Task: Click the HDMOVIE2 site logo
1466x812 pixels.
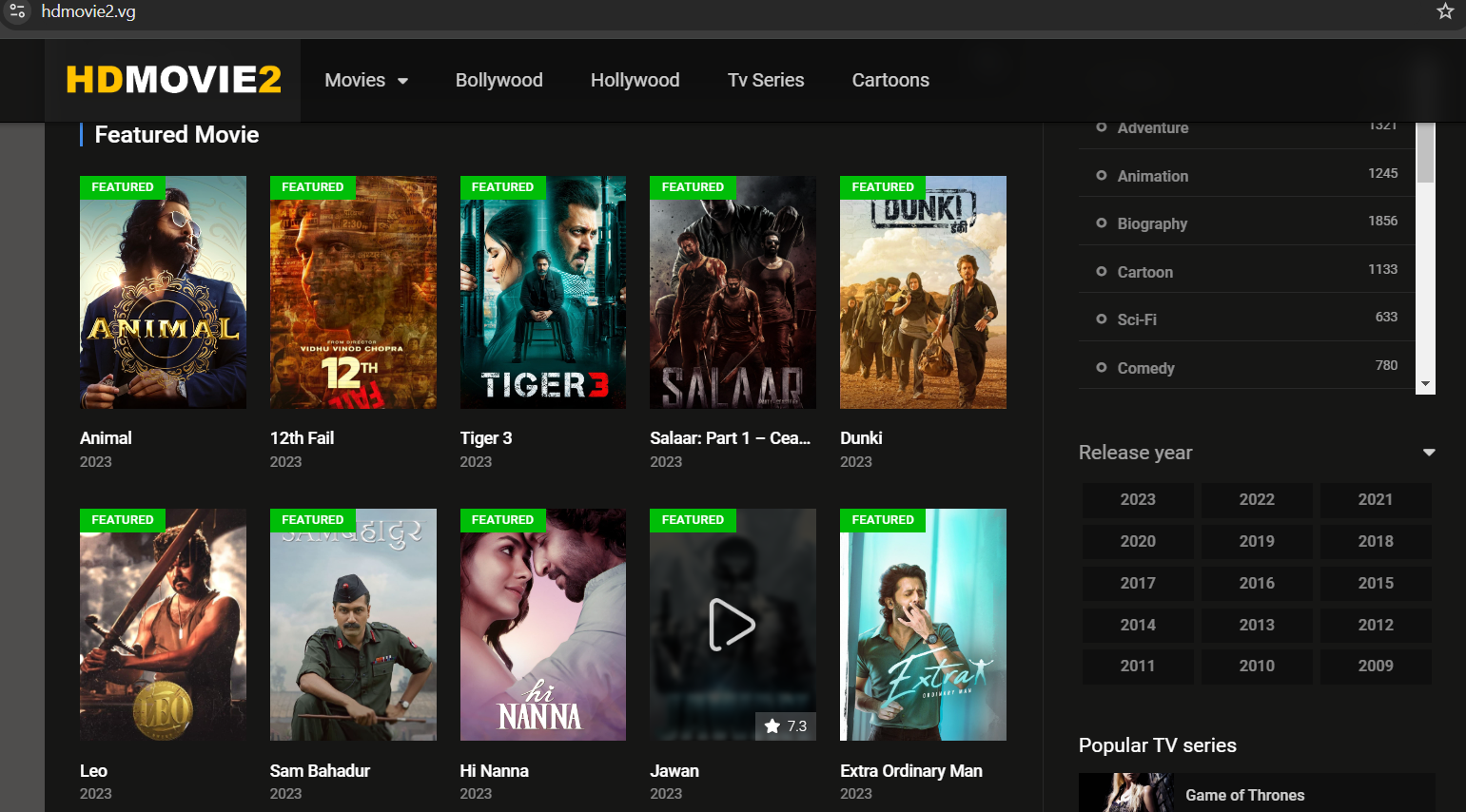Action: pyautogui.click(x=173, y=80)
